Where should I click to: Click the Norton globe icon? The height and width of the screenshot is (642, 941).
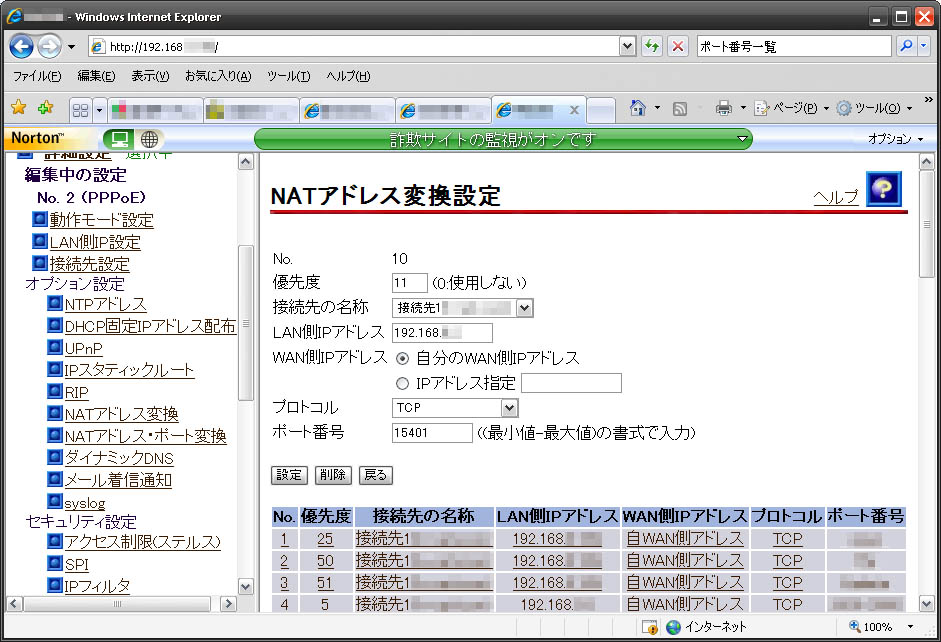pyautogui.click(x=149, y=139)
